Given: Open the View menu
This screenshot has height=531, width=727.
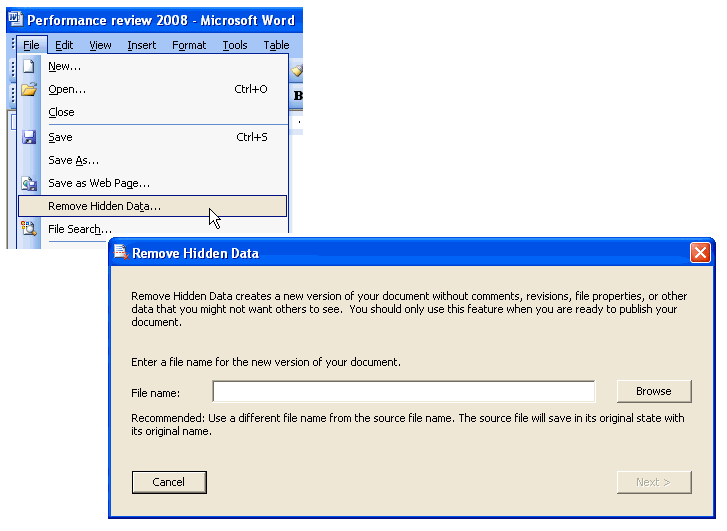Looking at the screenshot, I should [x=100, y=45].
